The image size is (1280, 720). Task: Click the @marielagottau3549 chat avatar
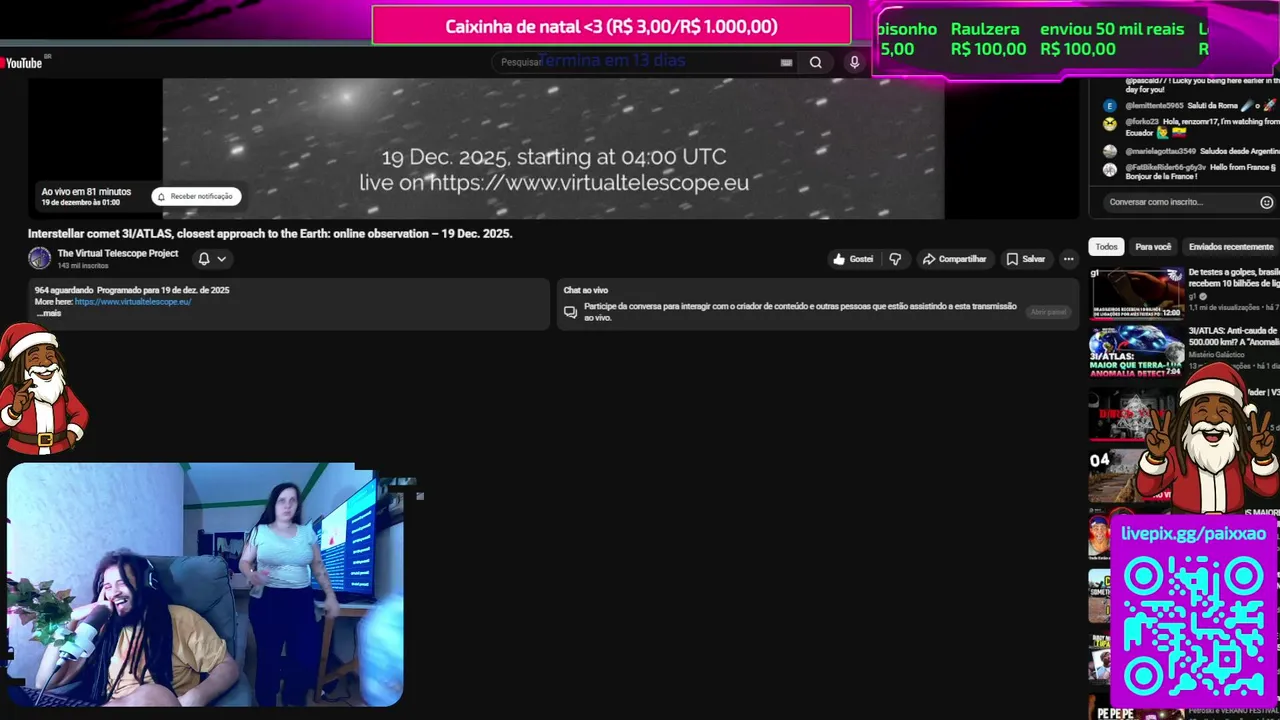(x=1109, y=151)
